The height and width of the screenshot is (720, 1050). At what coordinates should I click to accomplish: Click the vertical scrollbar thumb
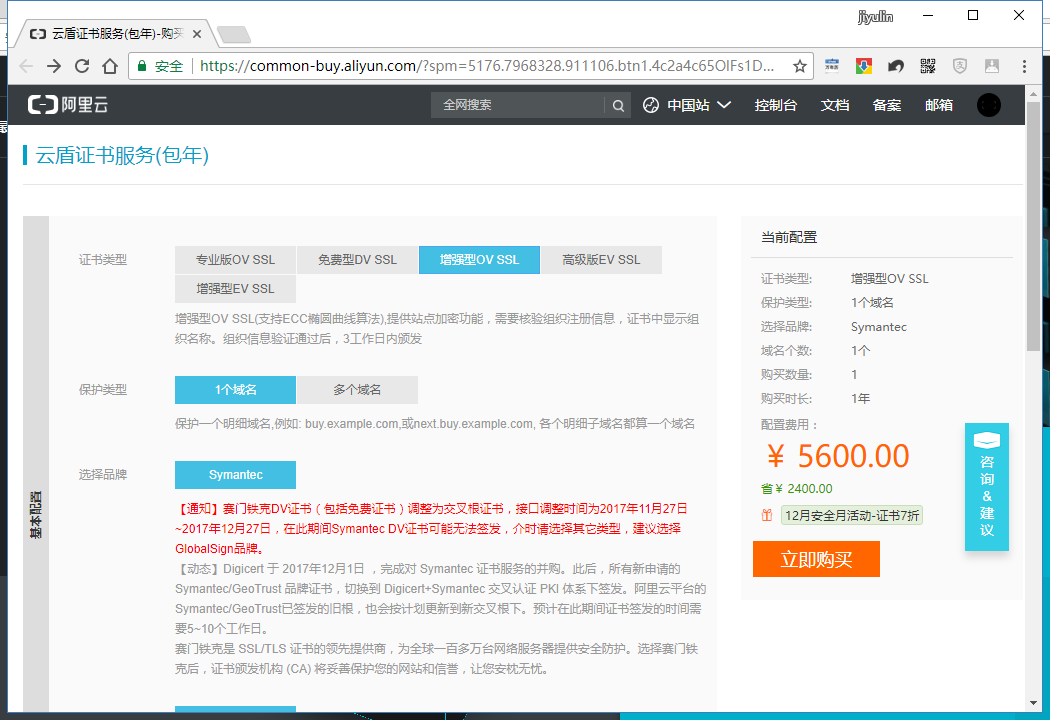pyautogui.click(x=1033, y=228)
